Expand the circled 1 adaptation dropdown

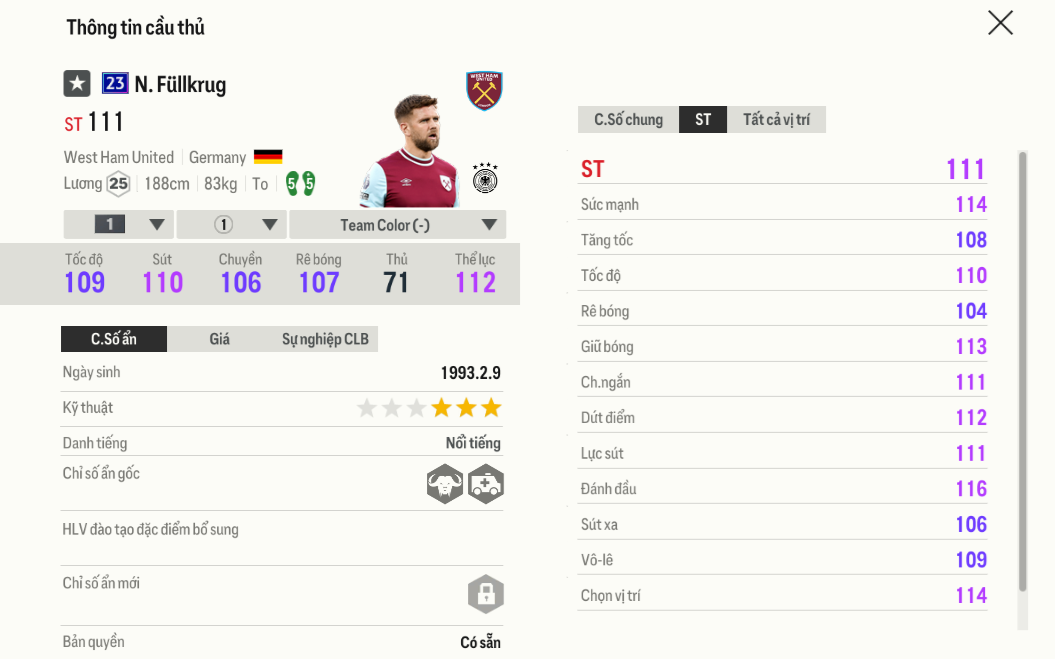[232, 225]
